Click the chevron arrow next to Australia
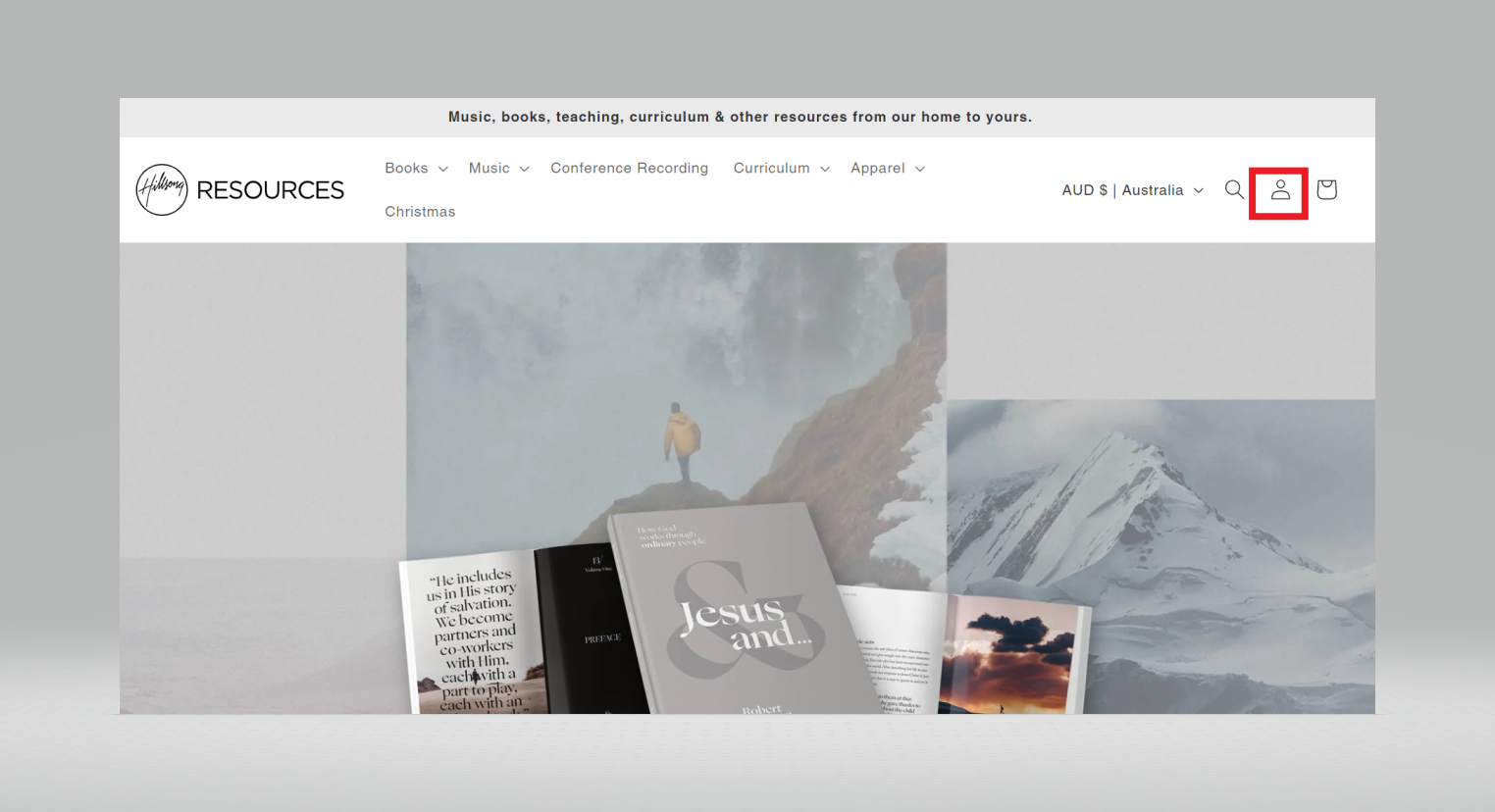1495x812 pixels. coord(1198,190)
